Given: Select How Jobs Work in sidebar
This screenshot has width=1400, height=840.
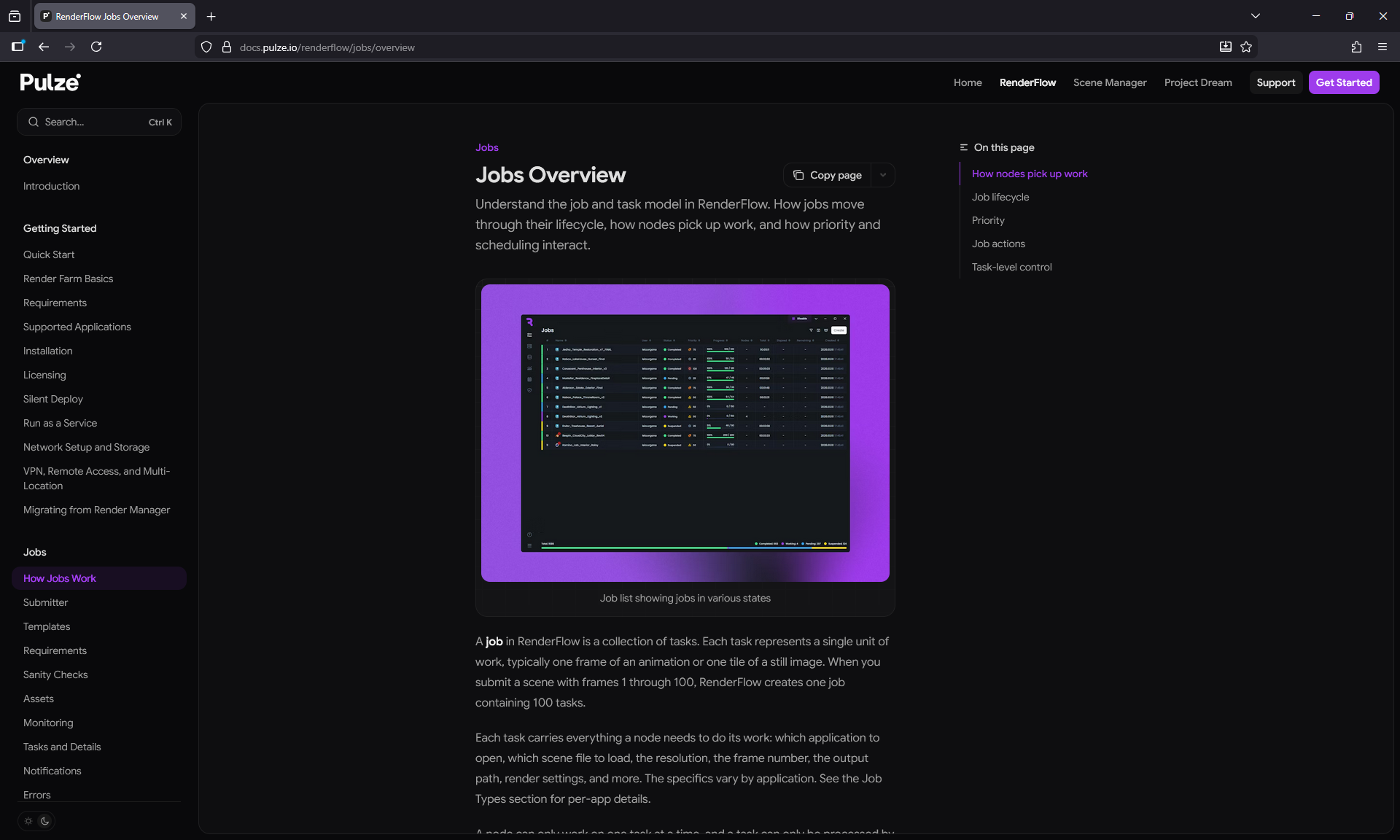Looking at the screenshot, I should pos(99,578).
